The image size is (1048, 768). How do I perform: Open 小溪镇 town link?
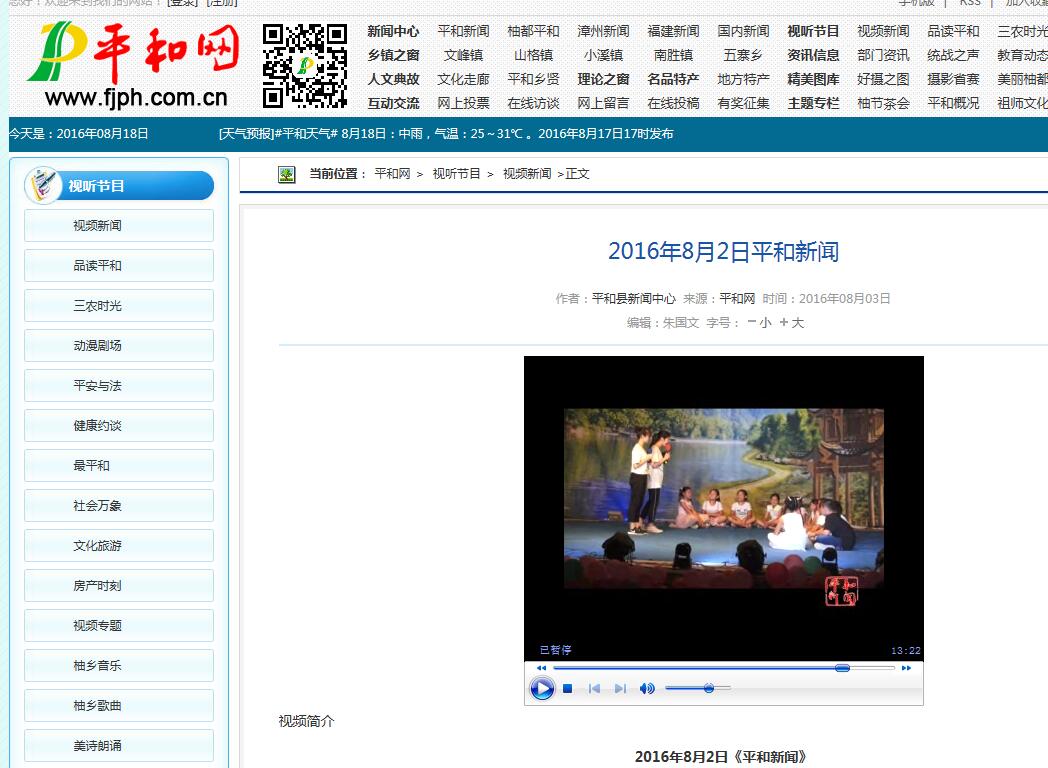603,55
